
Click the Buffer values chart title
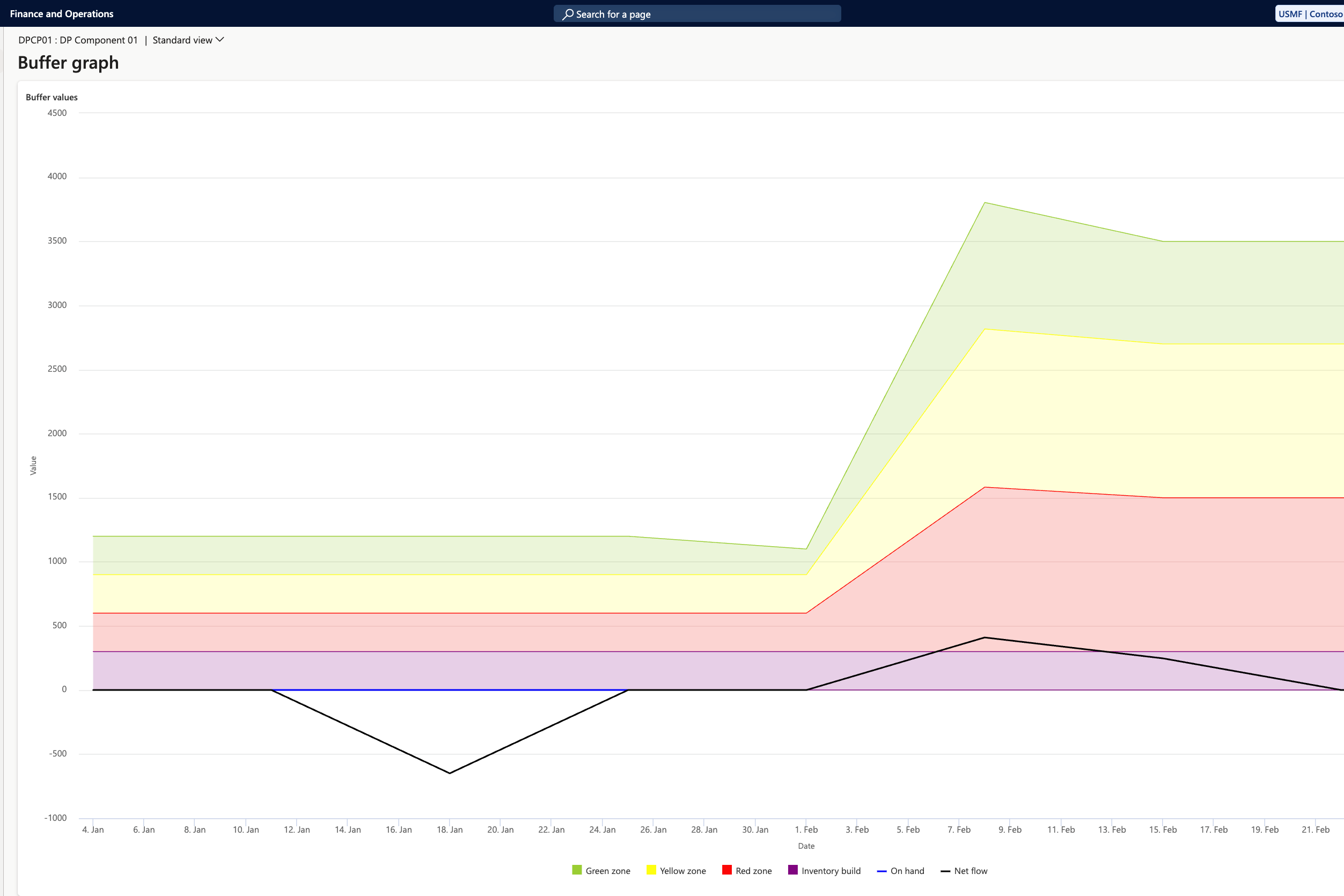[52, 97]
